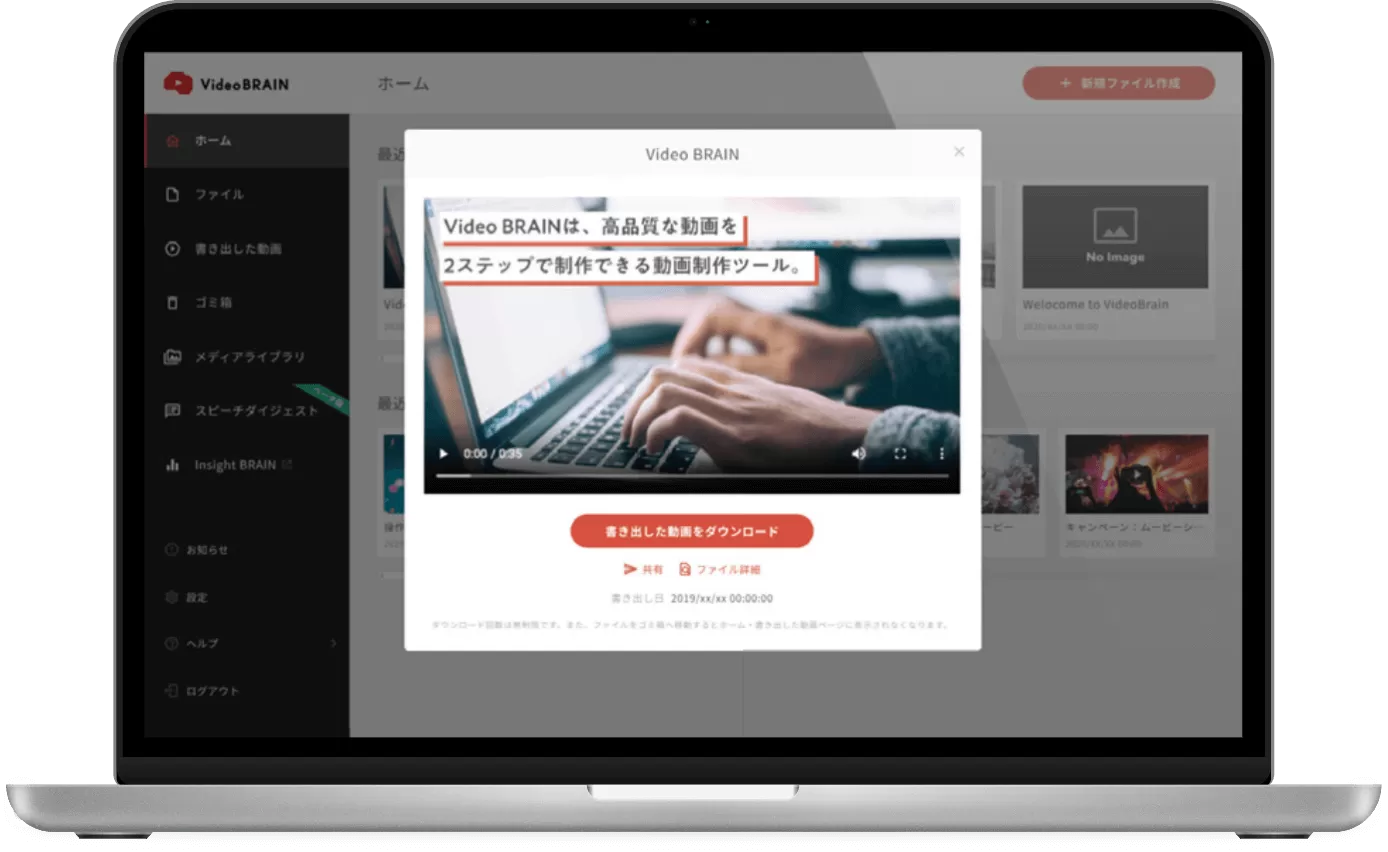The height and width of the screenshot is (852, 1388).
Task: Click the VideoBRAIN logo icon
Action: click(x=177, y=84)
